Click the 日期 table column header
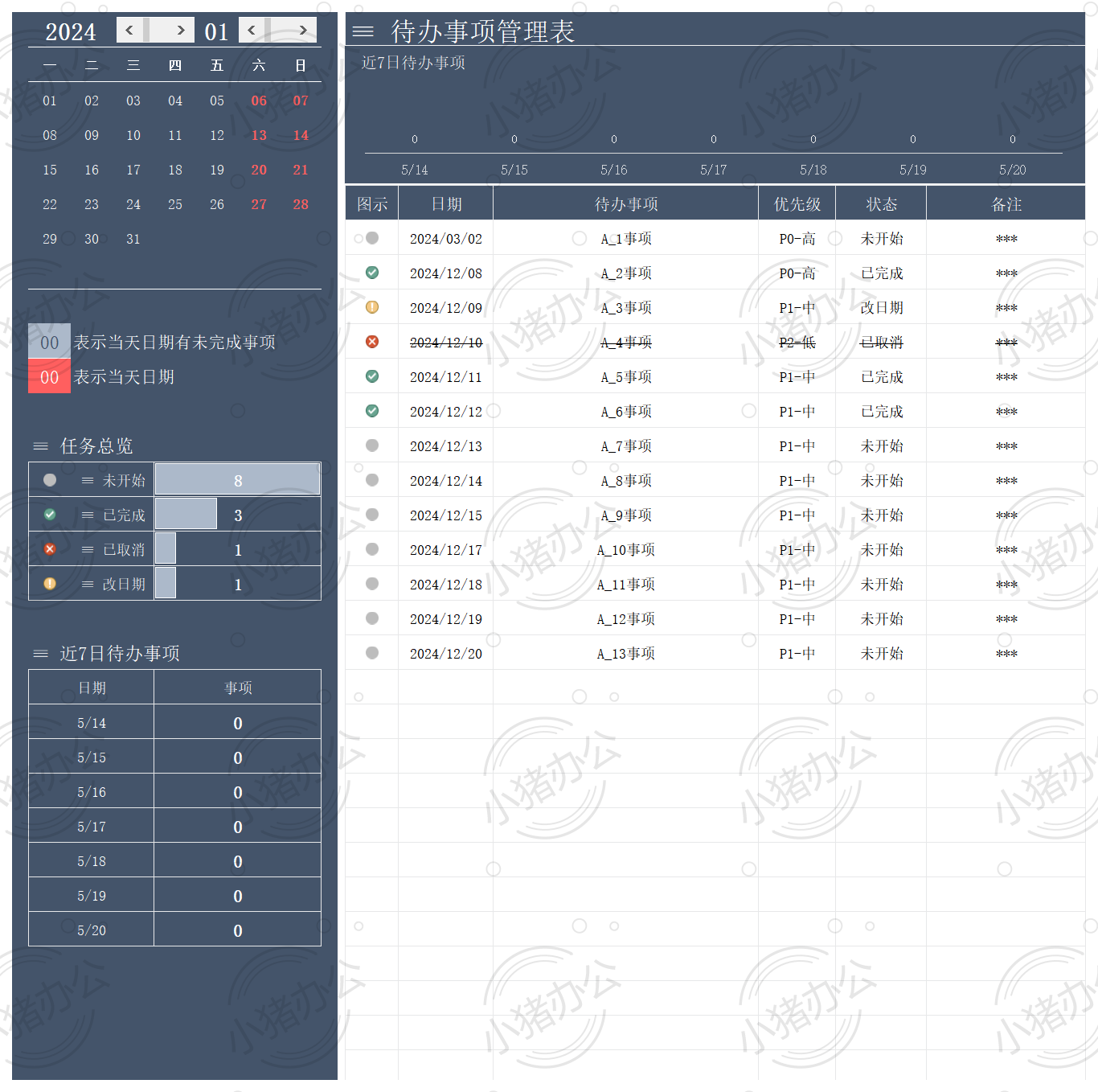This screenshot has height=1092, width=1098. coord(446,203)
